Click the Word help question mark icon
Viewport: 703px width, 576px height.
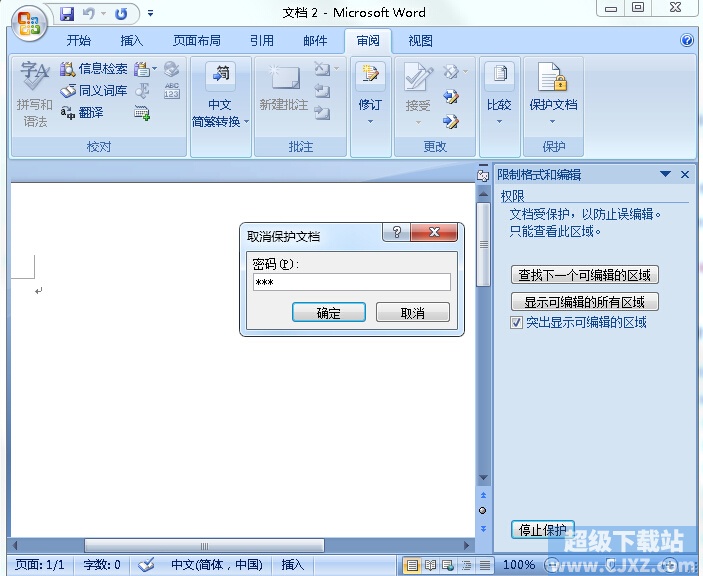[687, 41]
